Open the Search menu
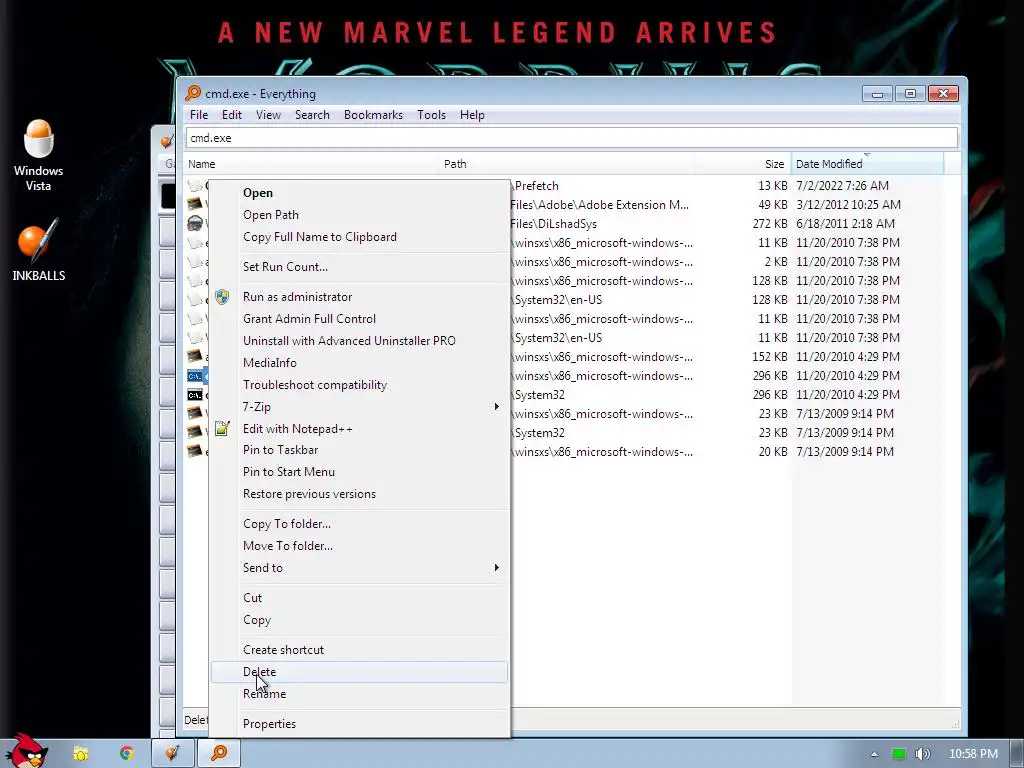The image size is (1024, 768). [x=312, y=115]
